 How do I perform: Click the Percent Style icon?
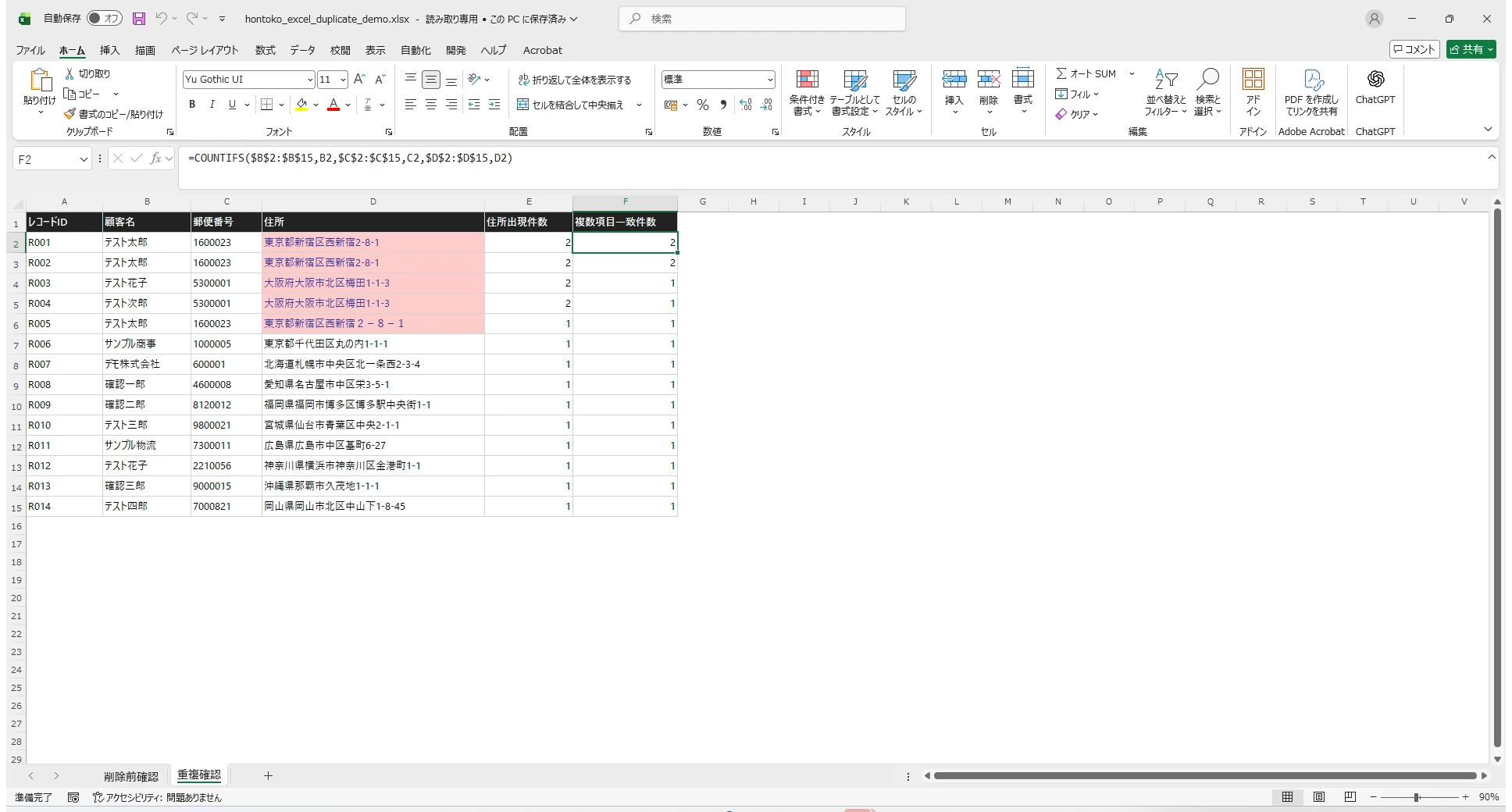(x=703, y=105)
